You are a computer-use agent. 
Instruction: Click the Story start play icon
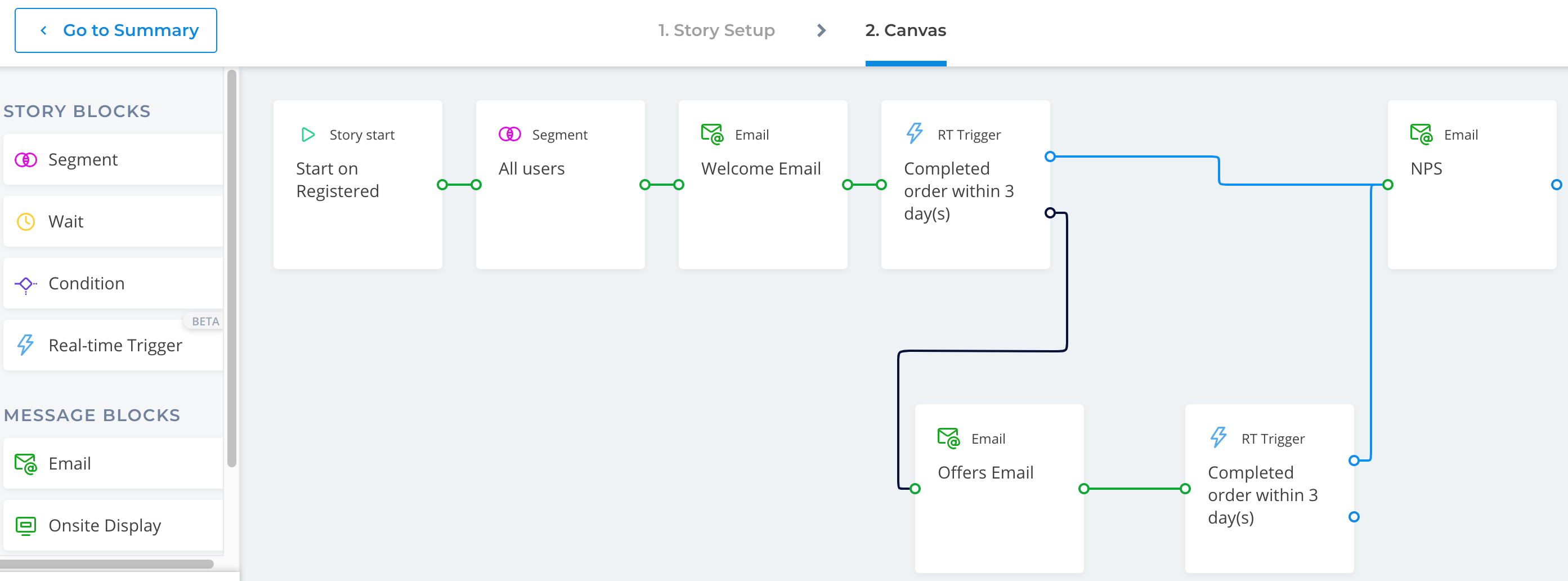tap(308, 135)
